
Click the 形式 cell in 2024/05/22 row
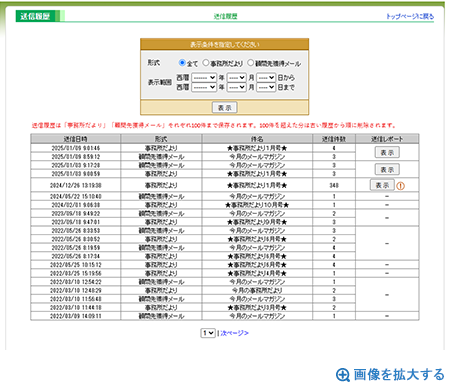click(161, 196)
